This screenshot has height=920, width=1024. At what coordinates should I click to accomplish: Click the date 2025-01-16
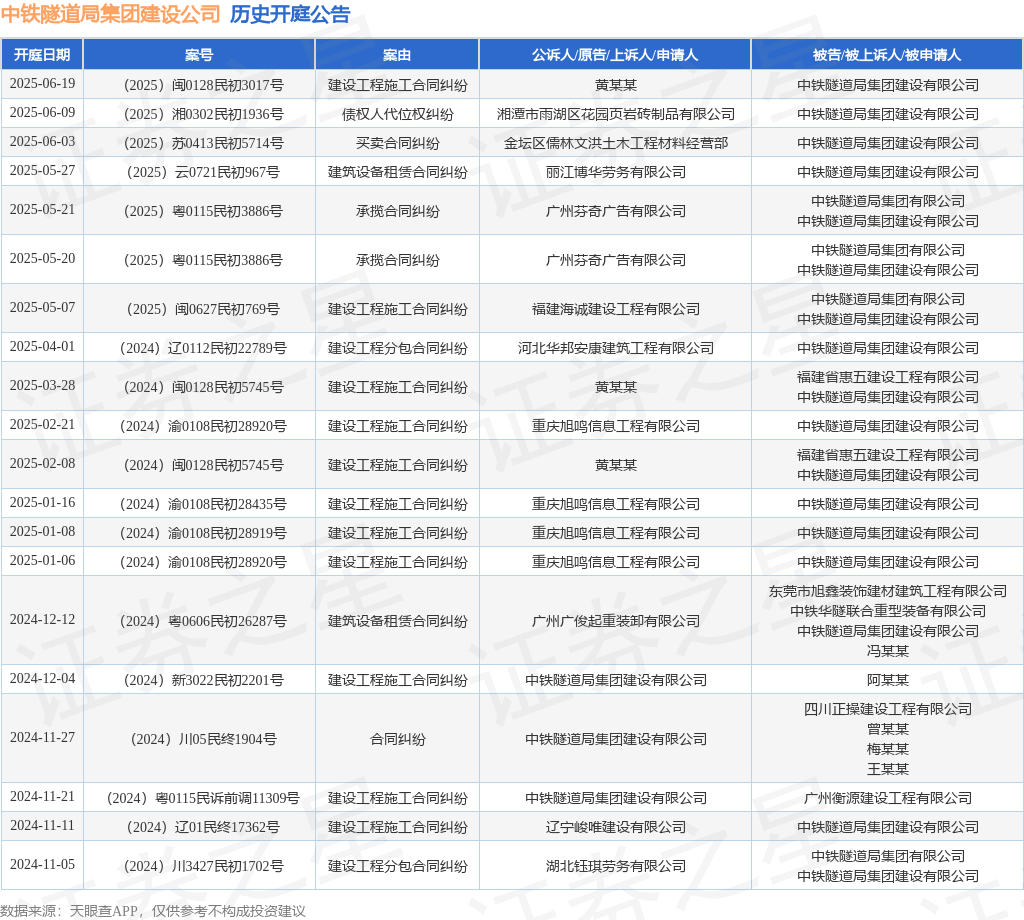click(42, 503)
